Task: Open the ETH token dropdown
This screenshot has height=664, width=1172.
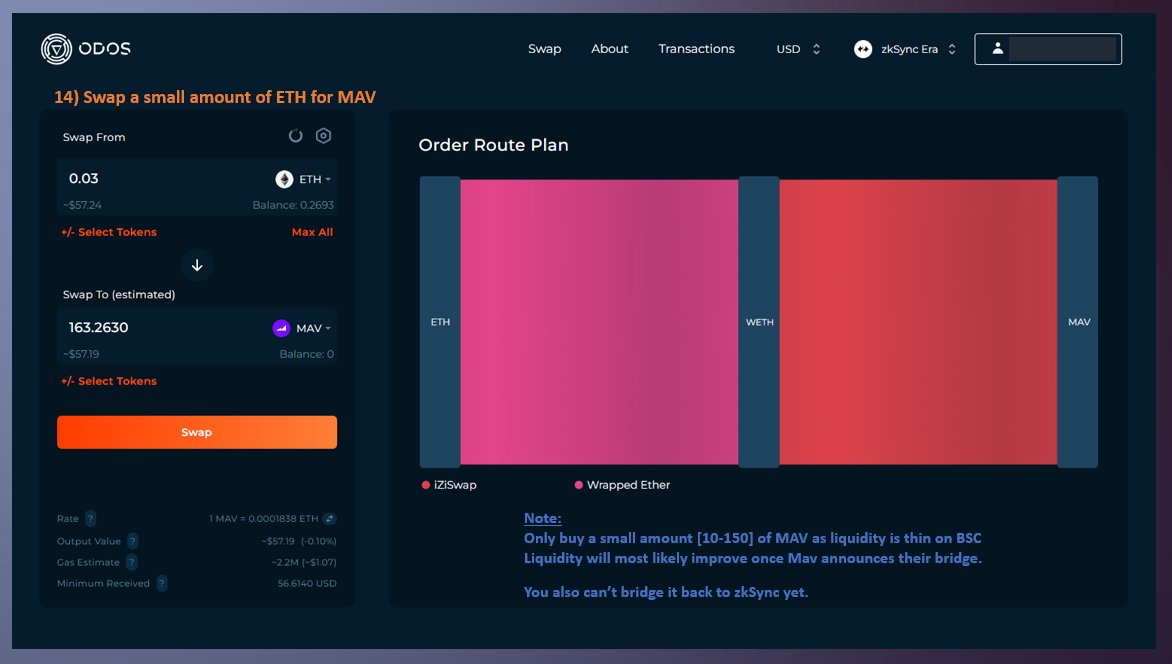Action: coord(303,179)
